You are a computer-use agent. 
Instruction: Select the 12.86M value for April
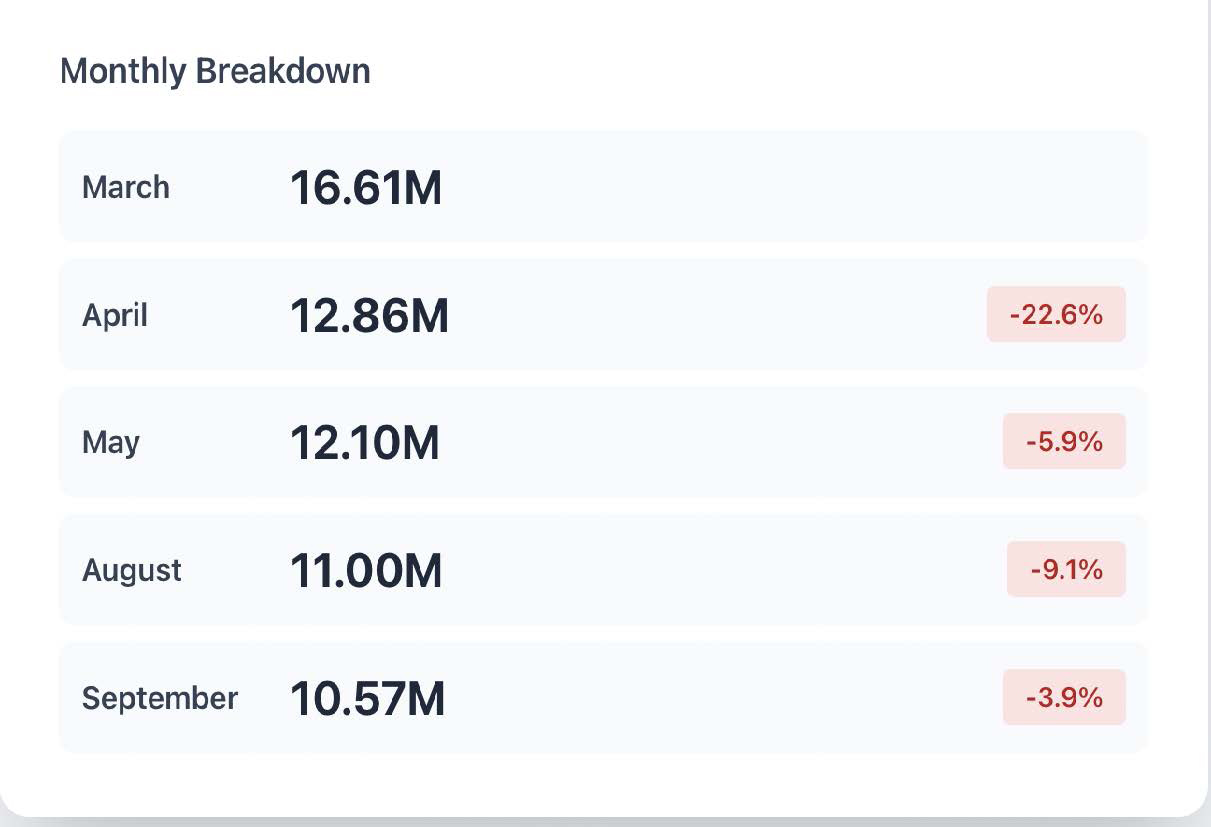point(369,316)
